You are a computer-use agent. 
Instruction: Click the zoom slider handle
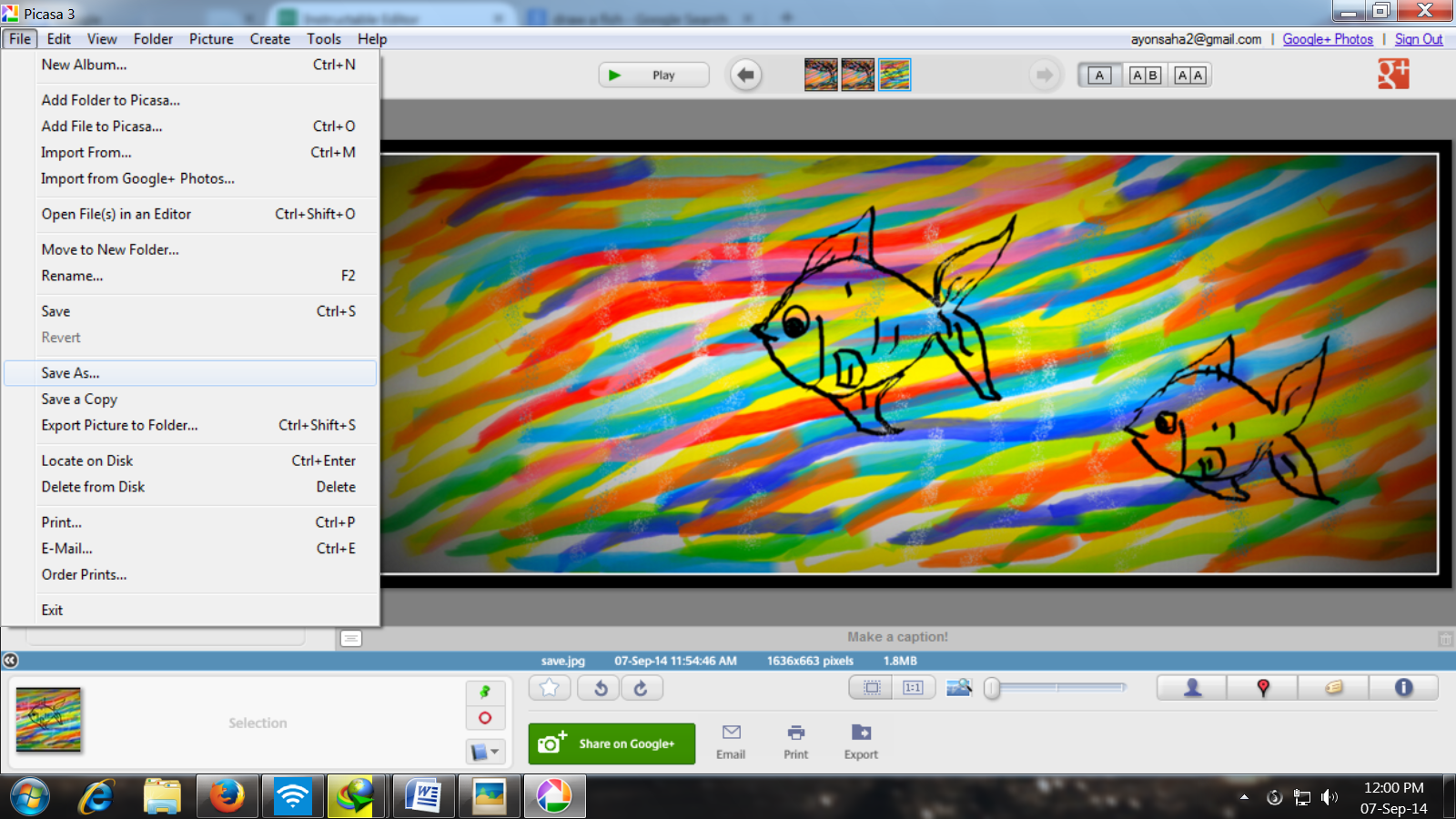(x=993, y=688)
